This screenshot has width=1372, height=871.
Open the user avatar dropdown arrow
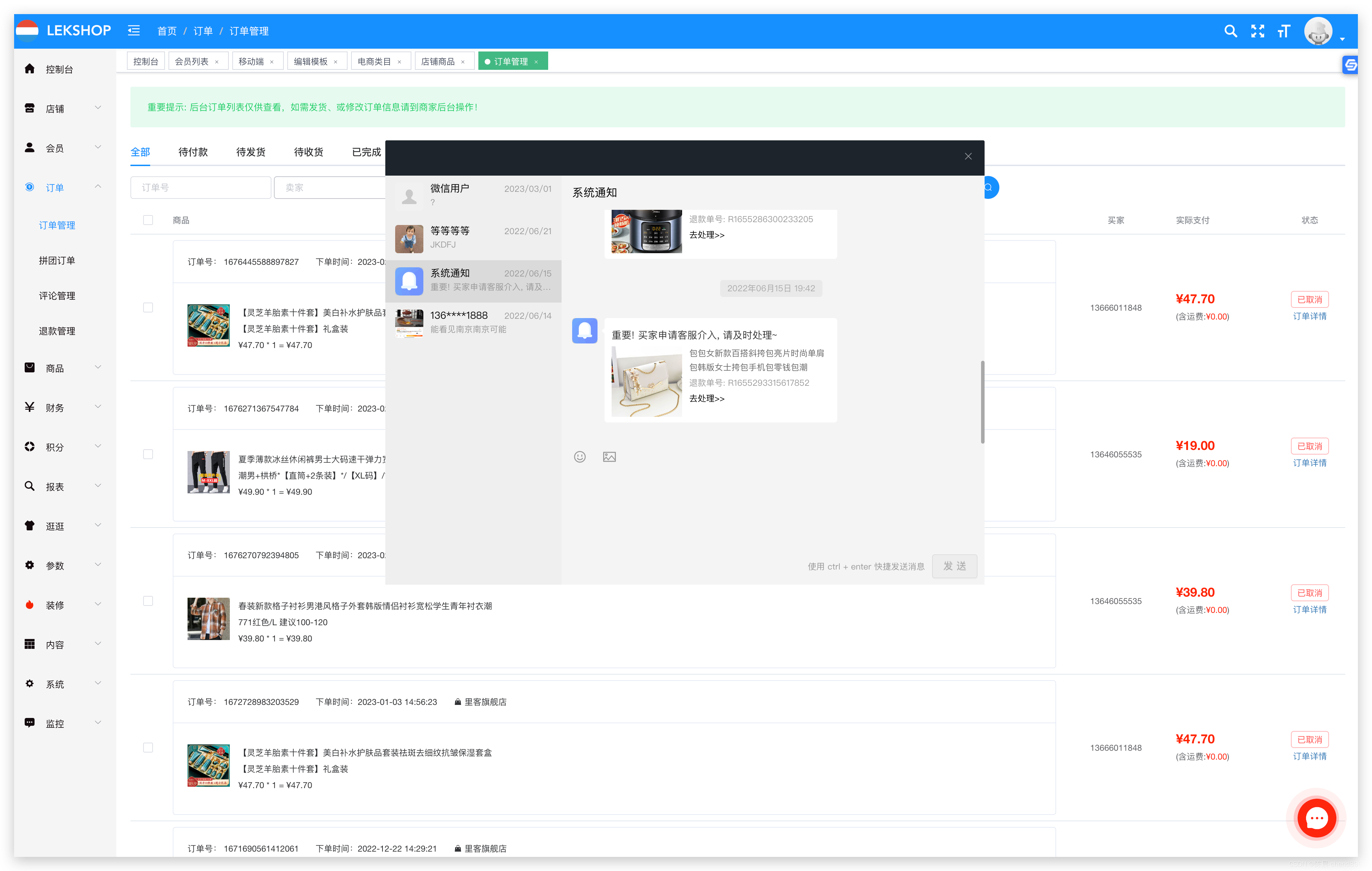click(x=1342, y=39)
